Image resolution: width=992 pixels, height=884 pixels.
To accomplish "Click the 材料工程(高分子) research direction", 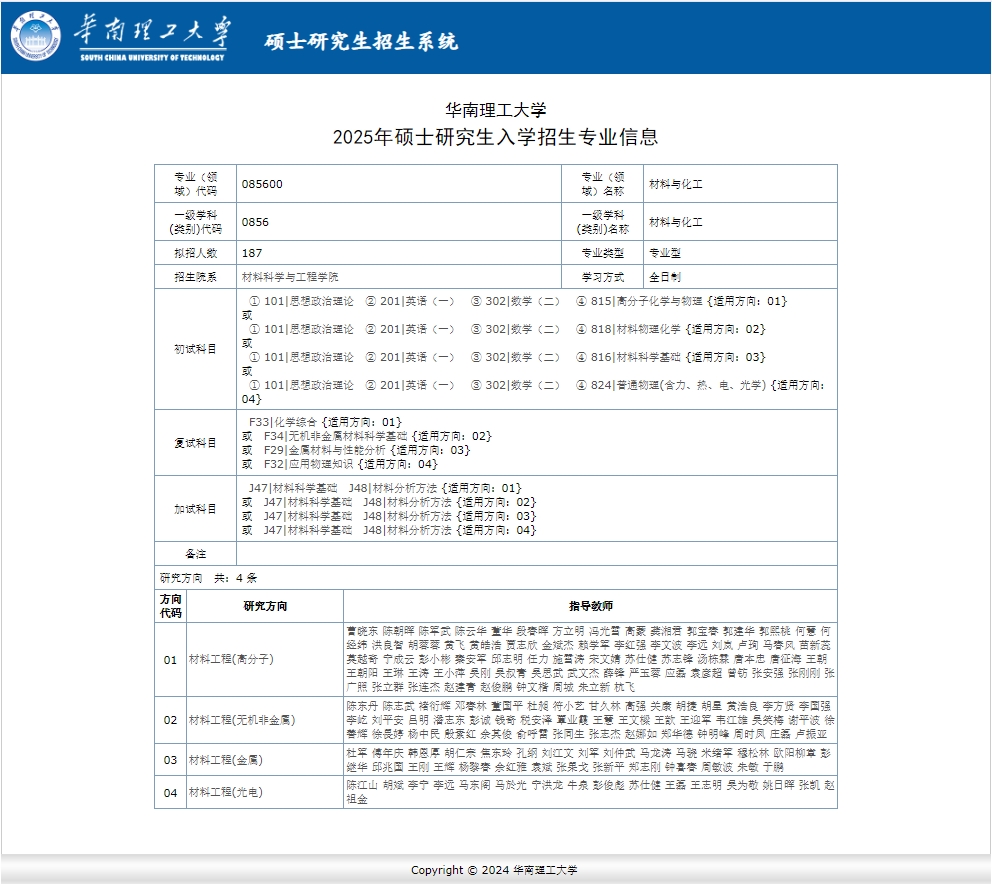I will [232, 659].
